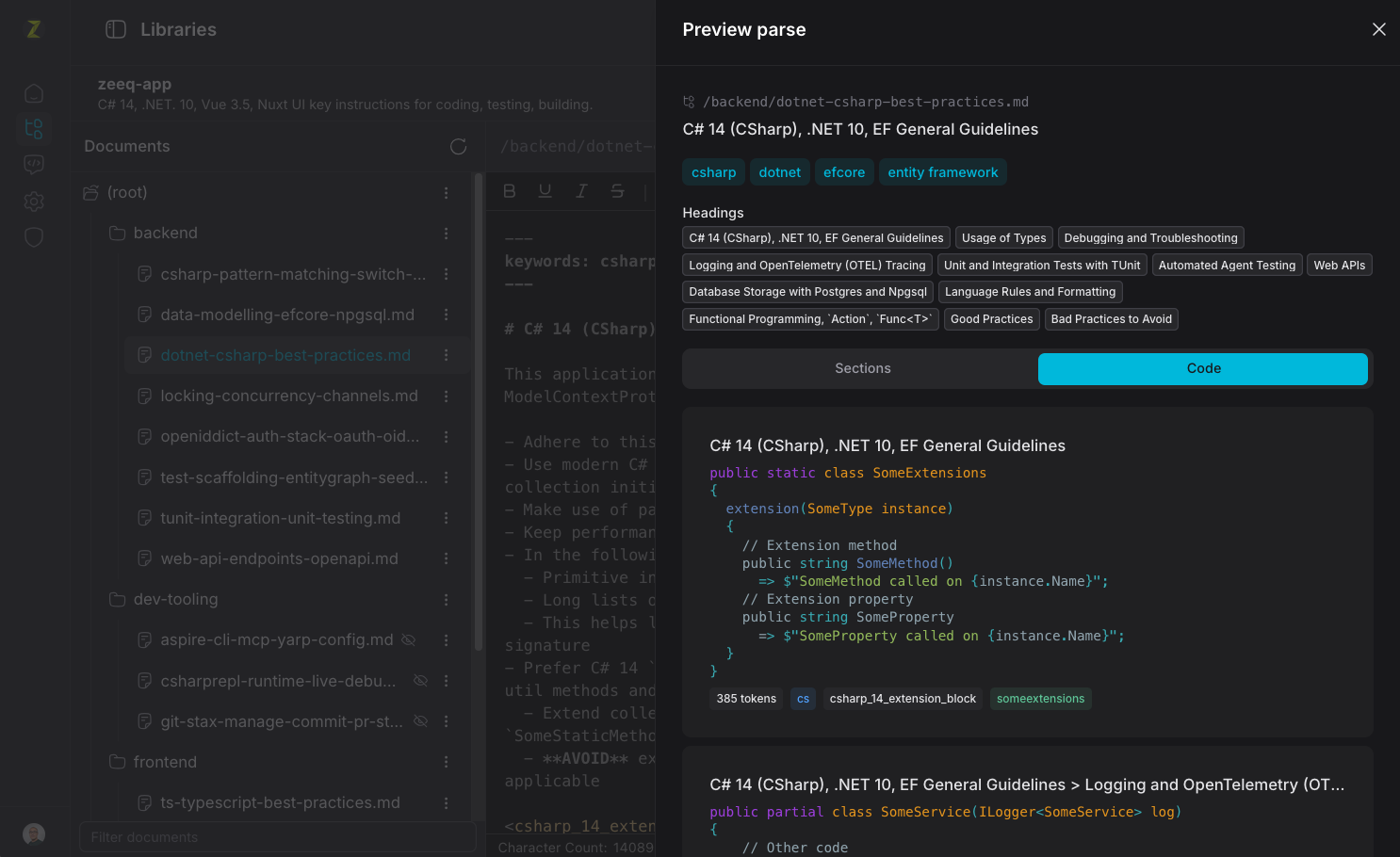
Task: Click the 385 tokens badge
Action: (x=746, y=699)
